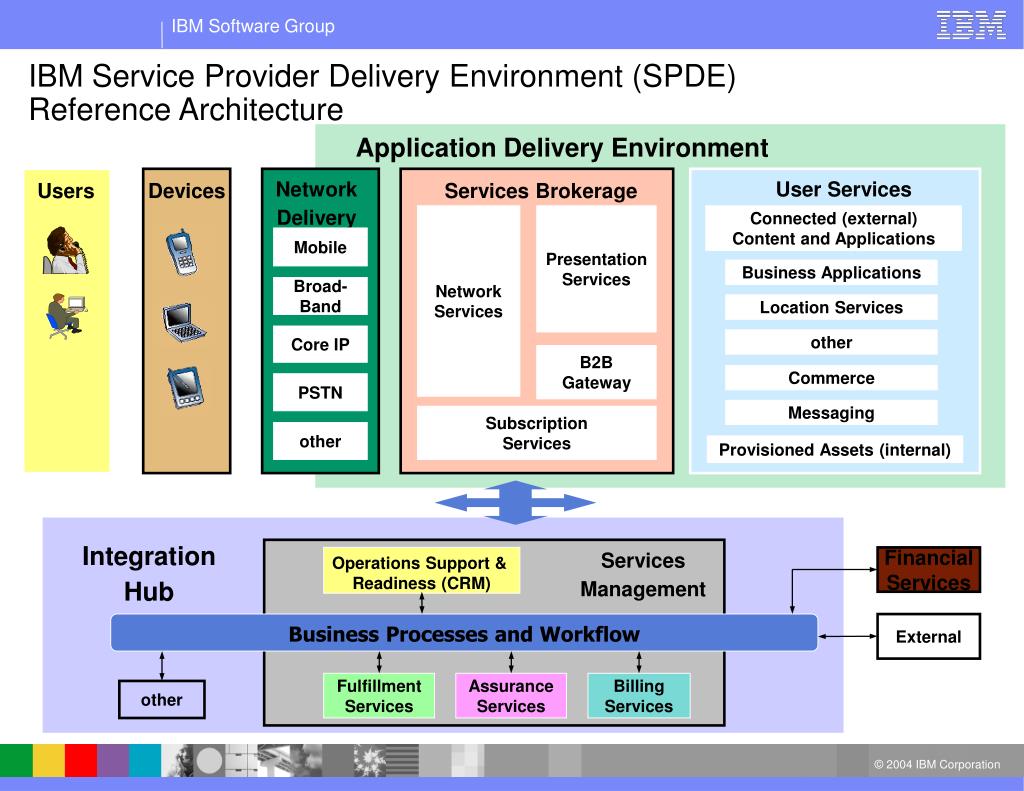Click the teal footer color square
The image size is (1024, 791).
pos(145,760)
